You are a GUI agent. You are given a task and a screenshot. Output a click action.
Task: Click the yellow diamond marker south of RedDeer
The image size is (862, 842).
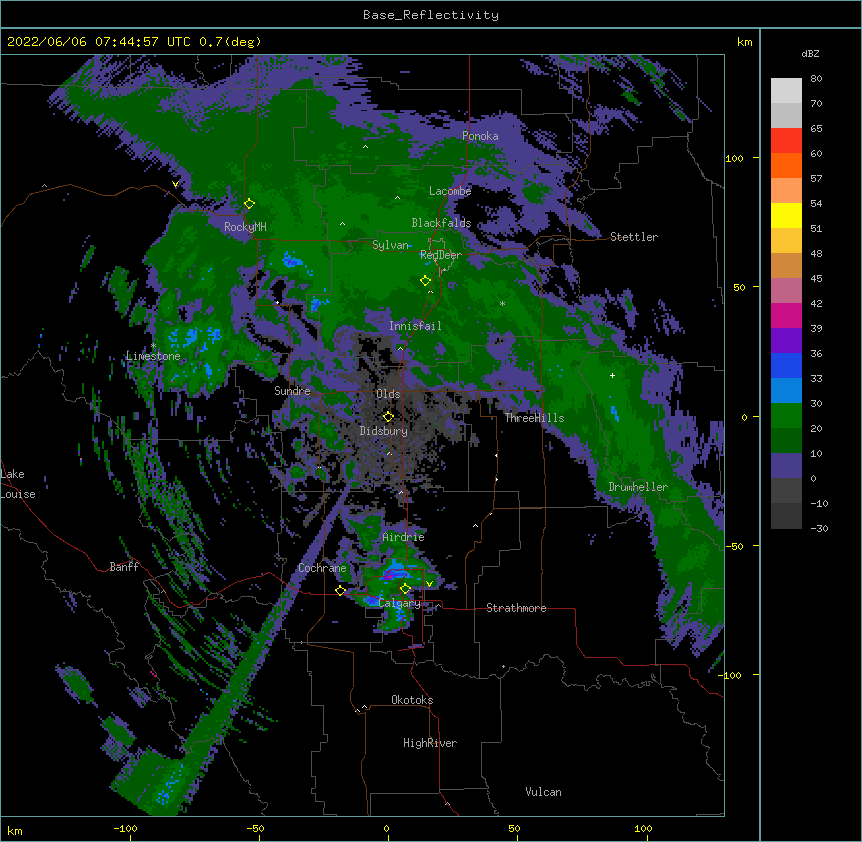click(x=425, y=281)
